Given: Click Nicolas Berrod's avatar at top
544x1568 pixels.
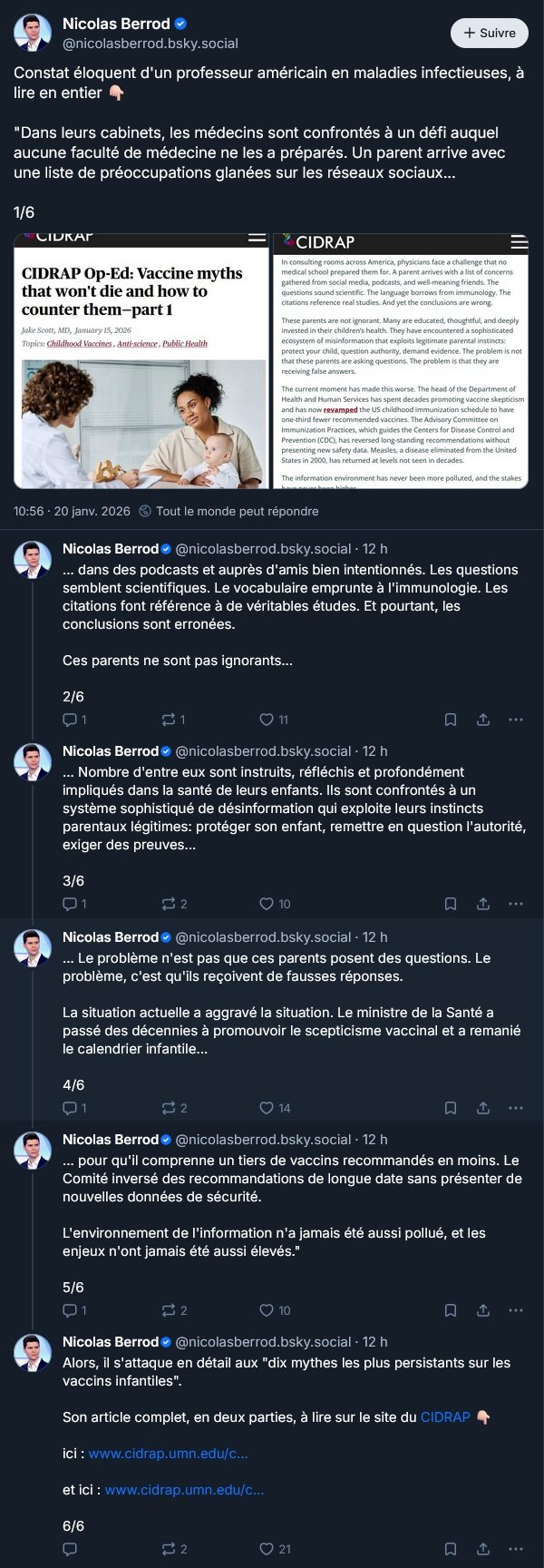Looking at the screenshot, I should [33, 33].
